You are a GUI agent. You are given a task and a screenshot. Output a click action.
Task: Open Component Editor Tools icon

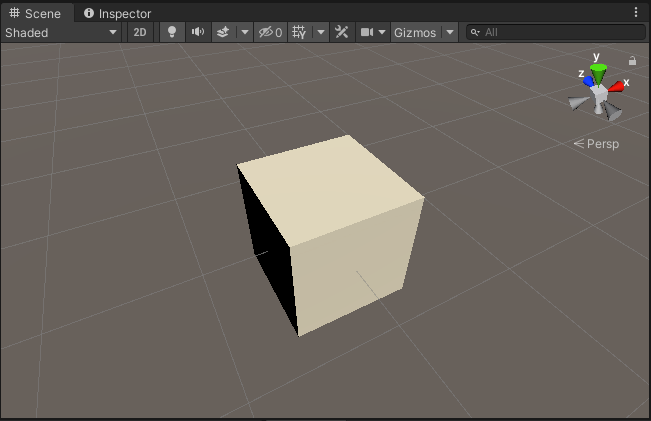point(342,32)
